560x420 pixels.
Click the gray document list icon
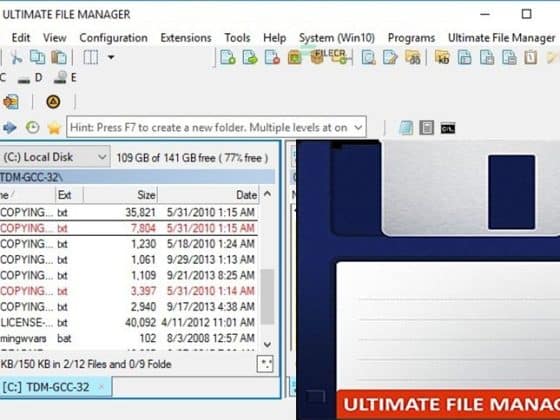coord(426,128)
